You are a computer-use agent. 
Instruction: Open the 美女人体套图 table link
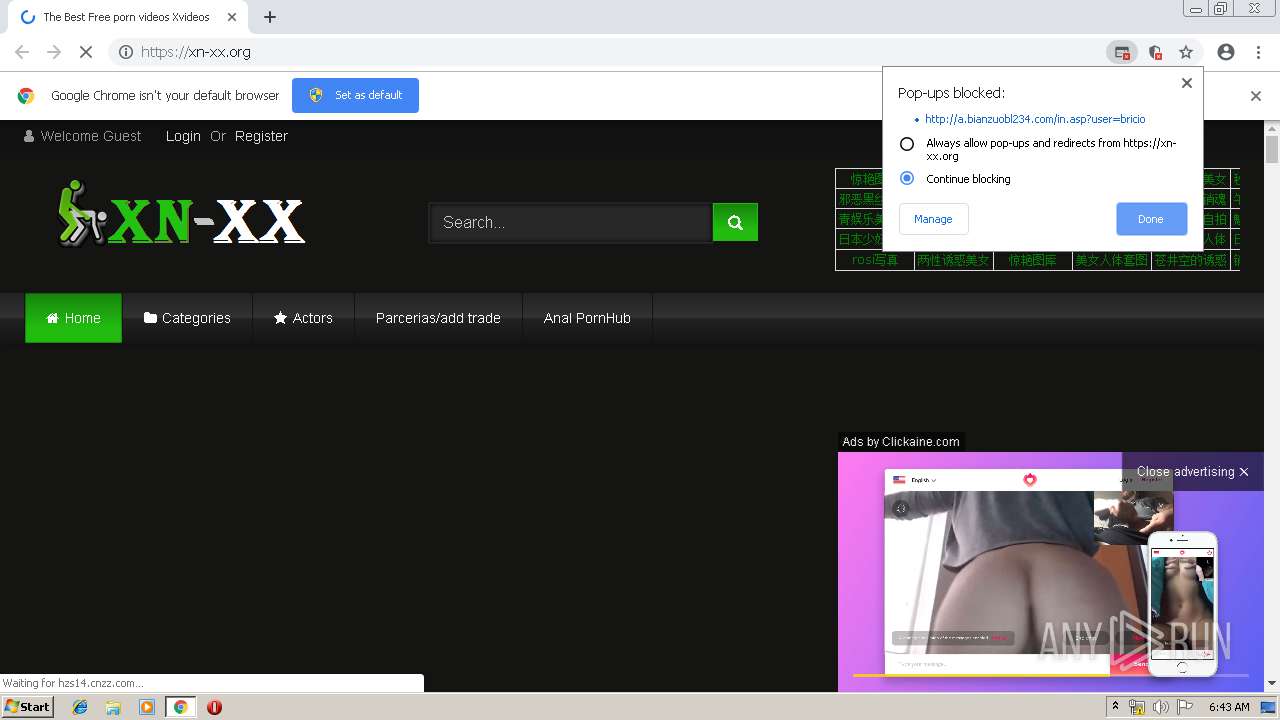tap(1111, 260)
